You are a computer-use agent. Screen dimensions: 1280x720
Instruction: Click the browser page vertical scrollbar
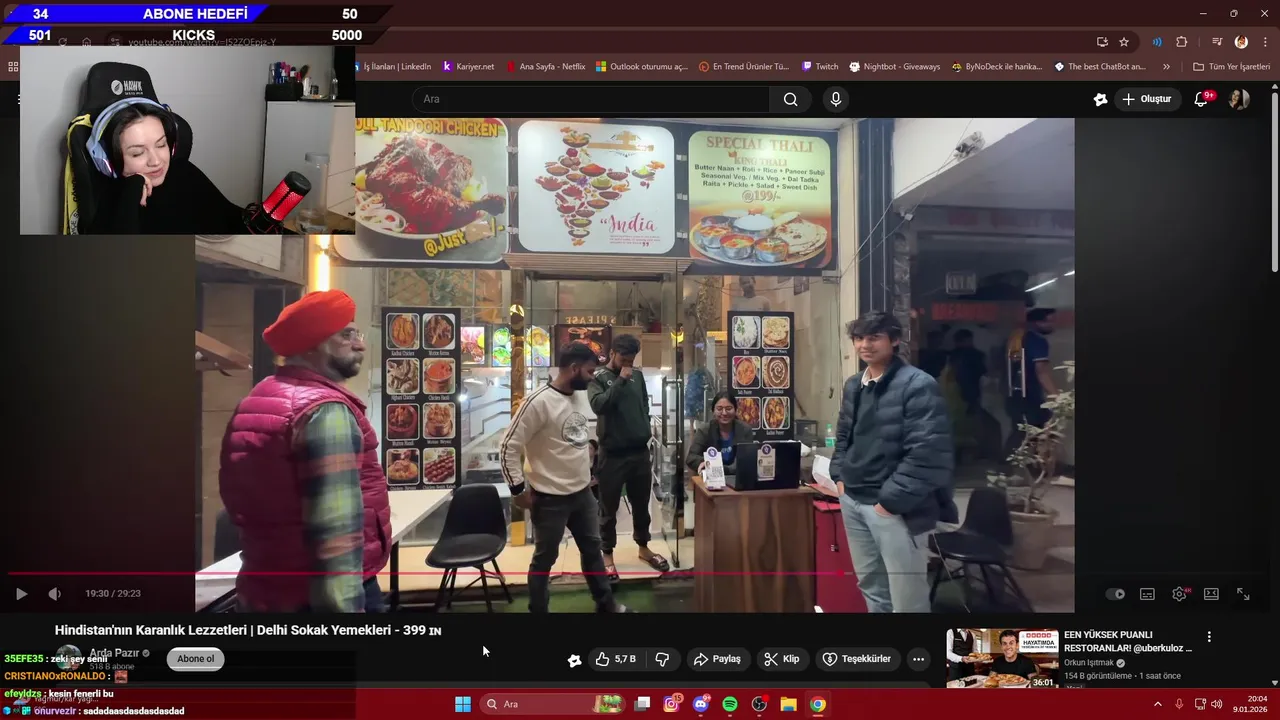click(x=1275, y=180)
